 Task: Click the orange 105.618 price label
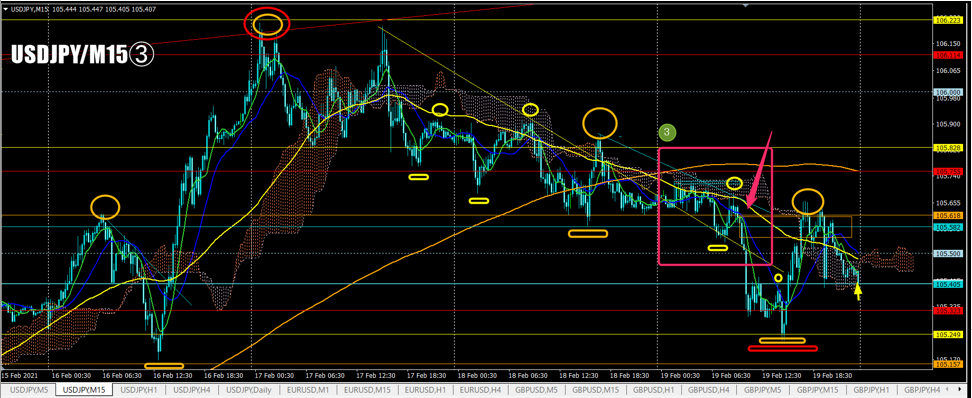coord(948,215)
